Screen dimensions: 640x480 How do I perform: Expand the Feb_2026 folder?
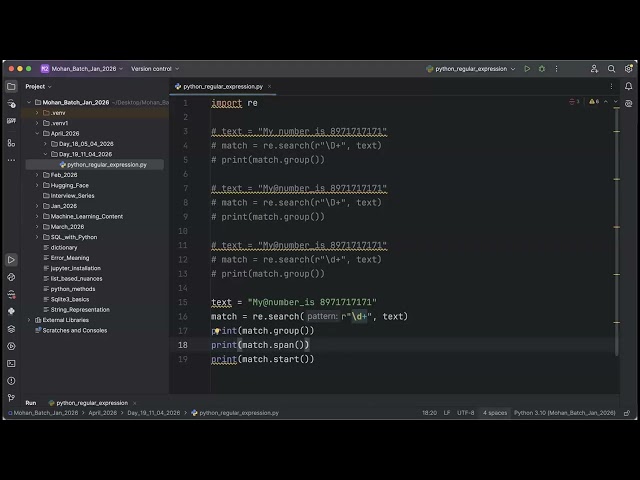point(37,175)
